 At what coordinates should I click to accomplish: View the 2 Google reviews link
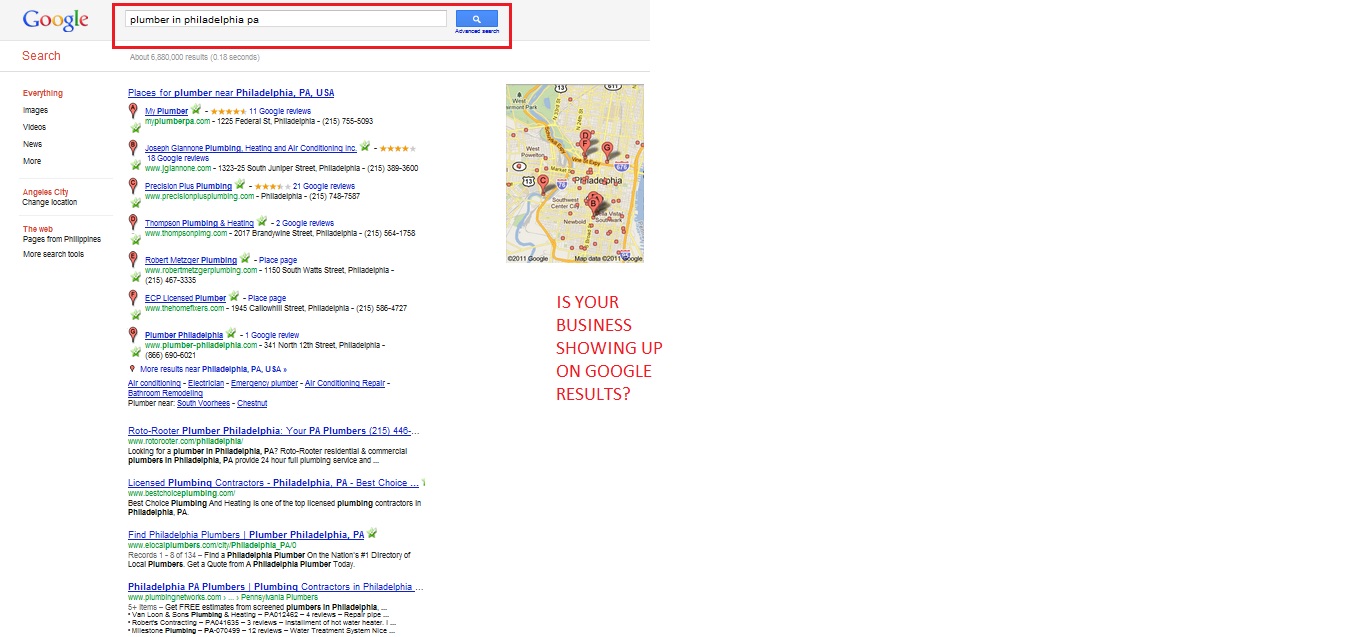pos(305,223)
